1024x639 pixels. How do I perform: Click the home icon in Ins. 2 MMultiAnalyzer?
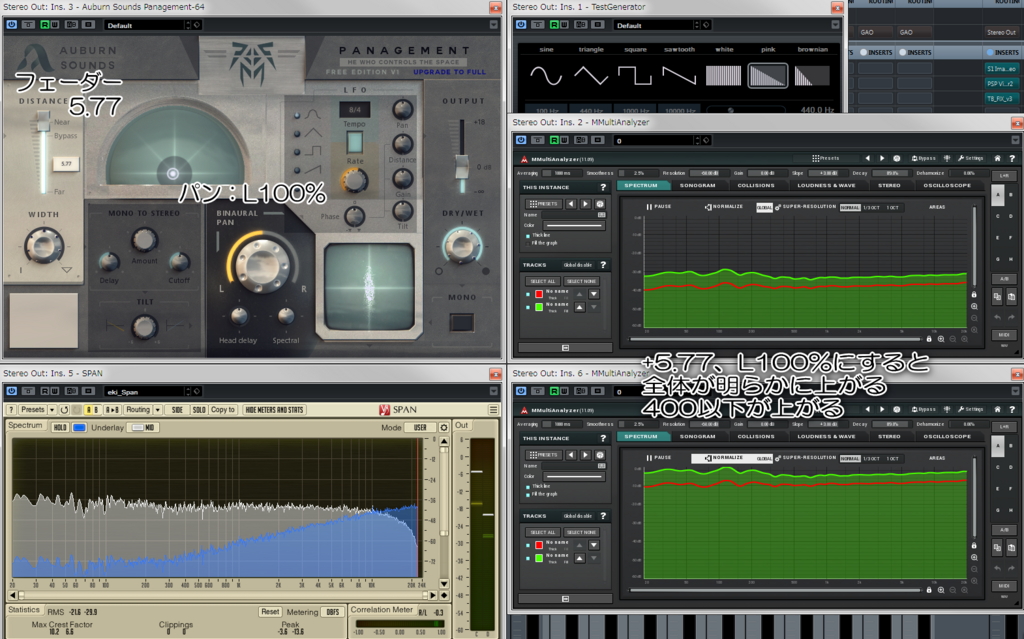click(x=997, y=158)
